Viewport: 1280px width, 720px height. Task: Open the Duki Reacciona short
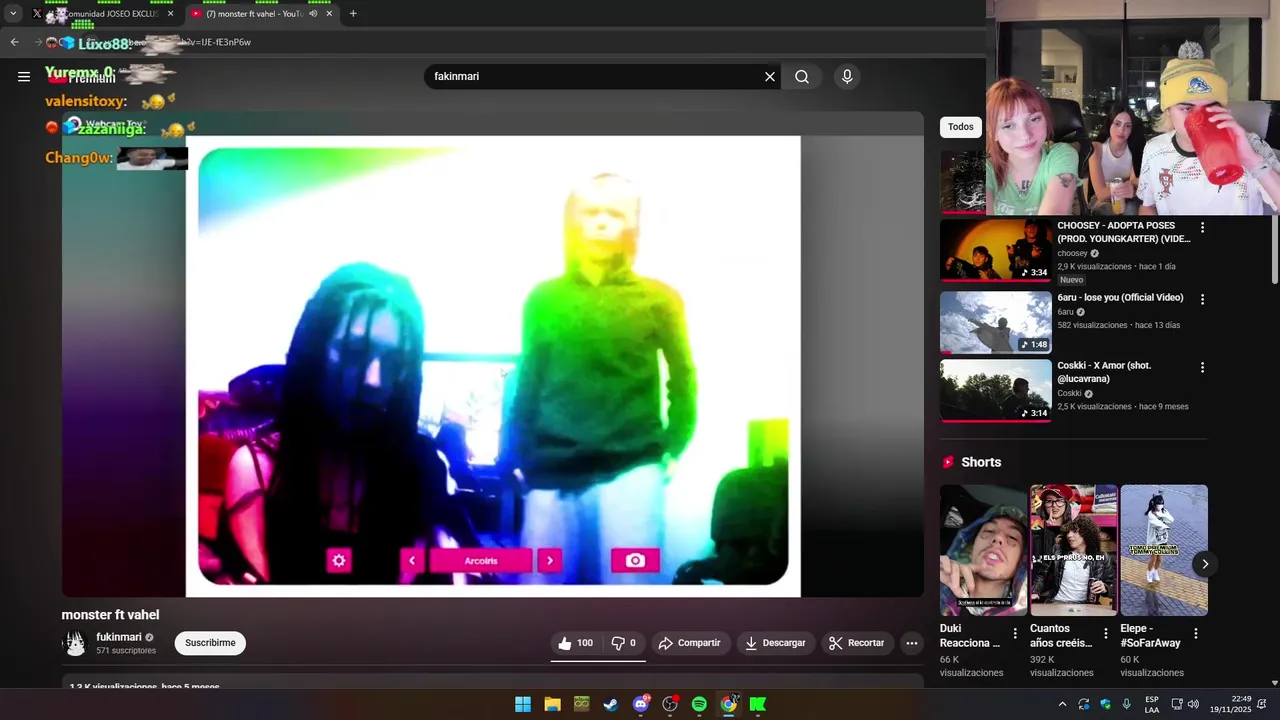[x=983, y=550]
